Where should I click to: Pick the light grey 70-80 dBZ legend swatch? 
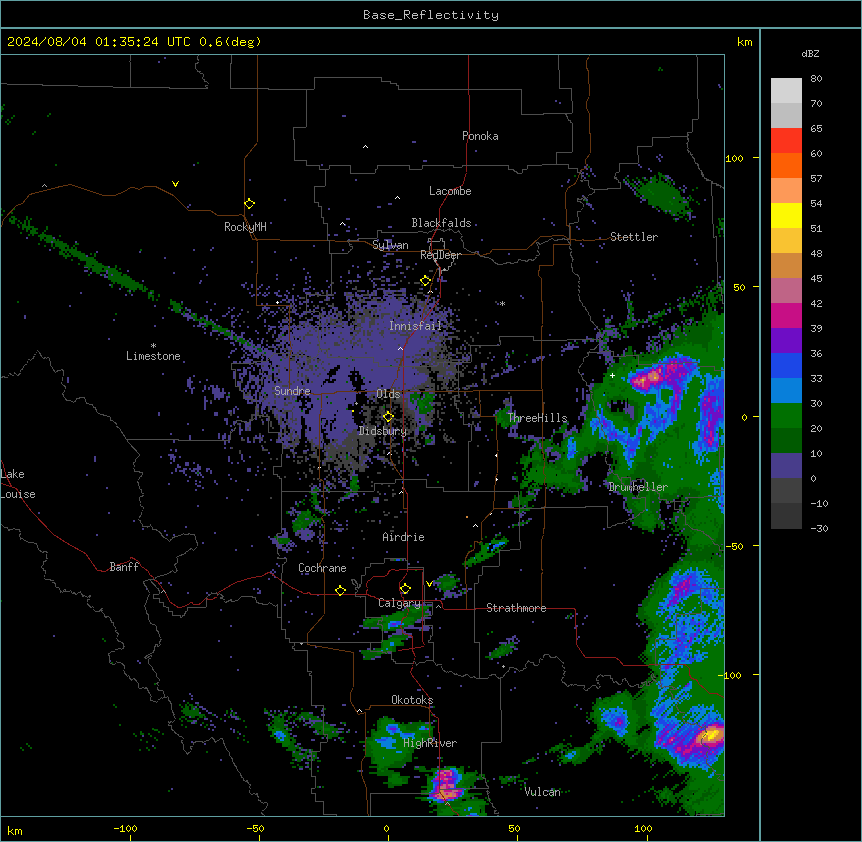(x=786, y=91)
